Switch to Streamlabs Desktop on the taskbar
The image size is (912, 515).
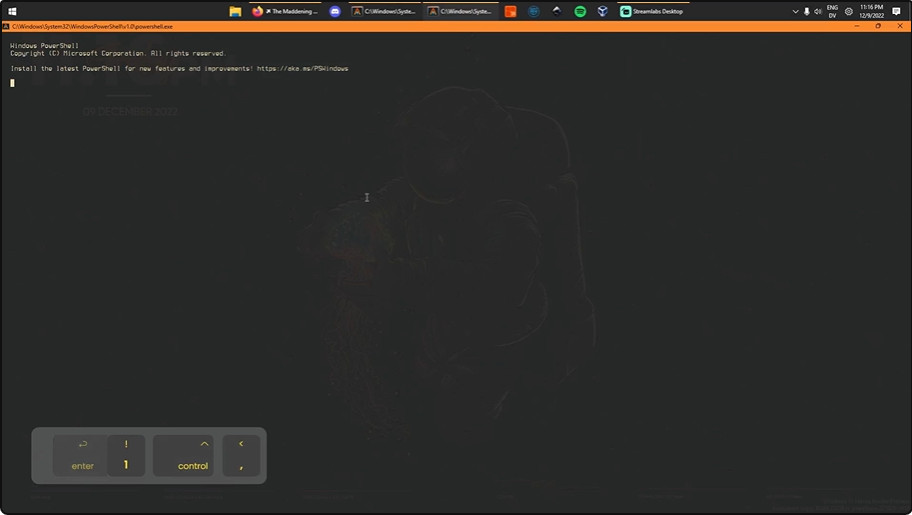tap(653, 11)
